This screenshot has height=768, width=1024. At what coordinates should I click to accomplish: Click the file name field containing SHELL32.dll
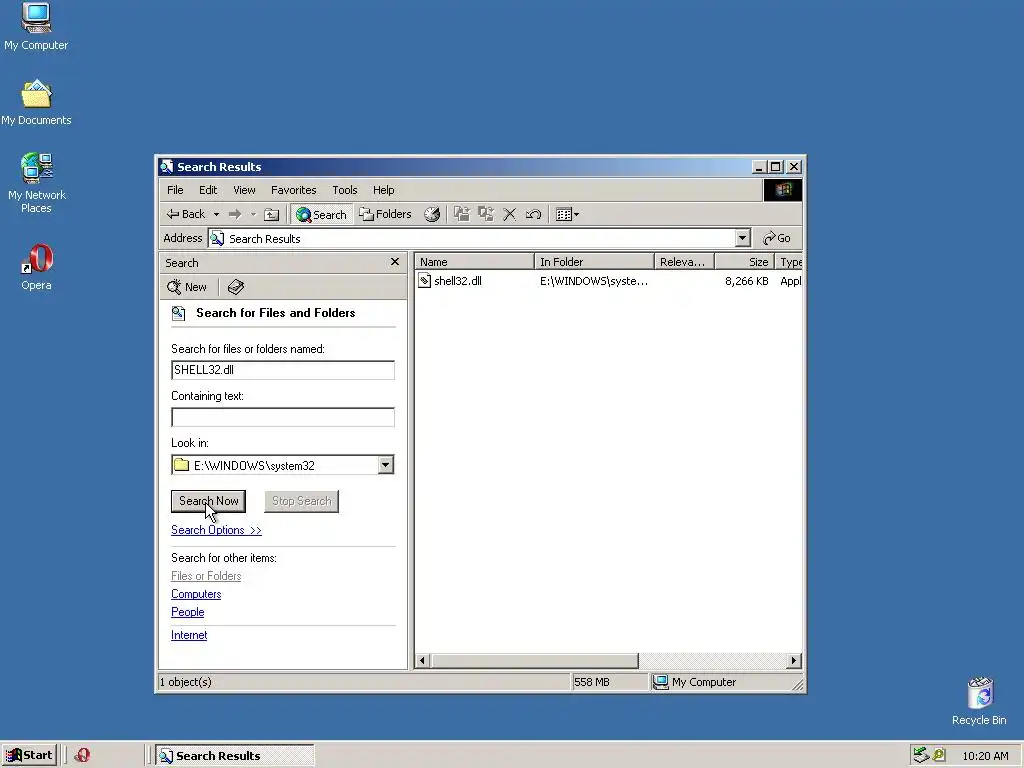pyautogui.click(x=283, y=370)
